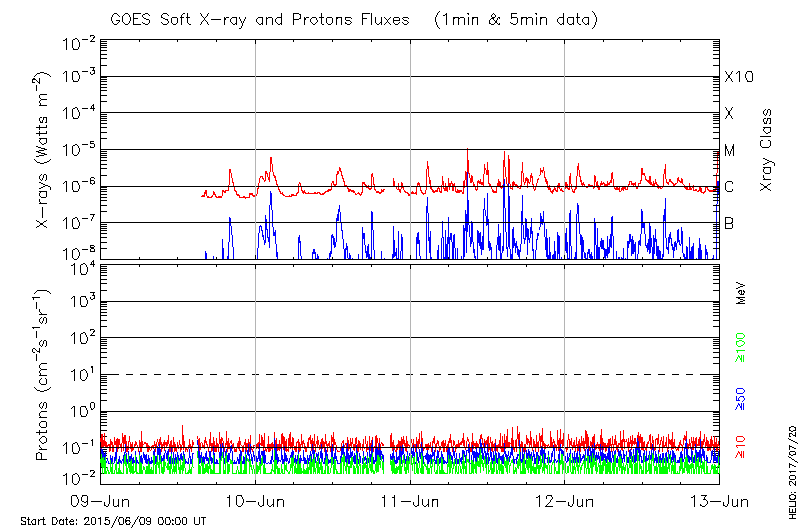Select the 09-Jun date label
This screenshot has width=800, height=530.
(100, 501)
